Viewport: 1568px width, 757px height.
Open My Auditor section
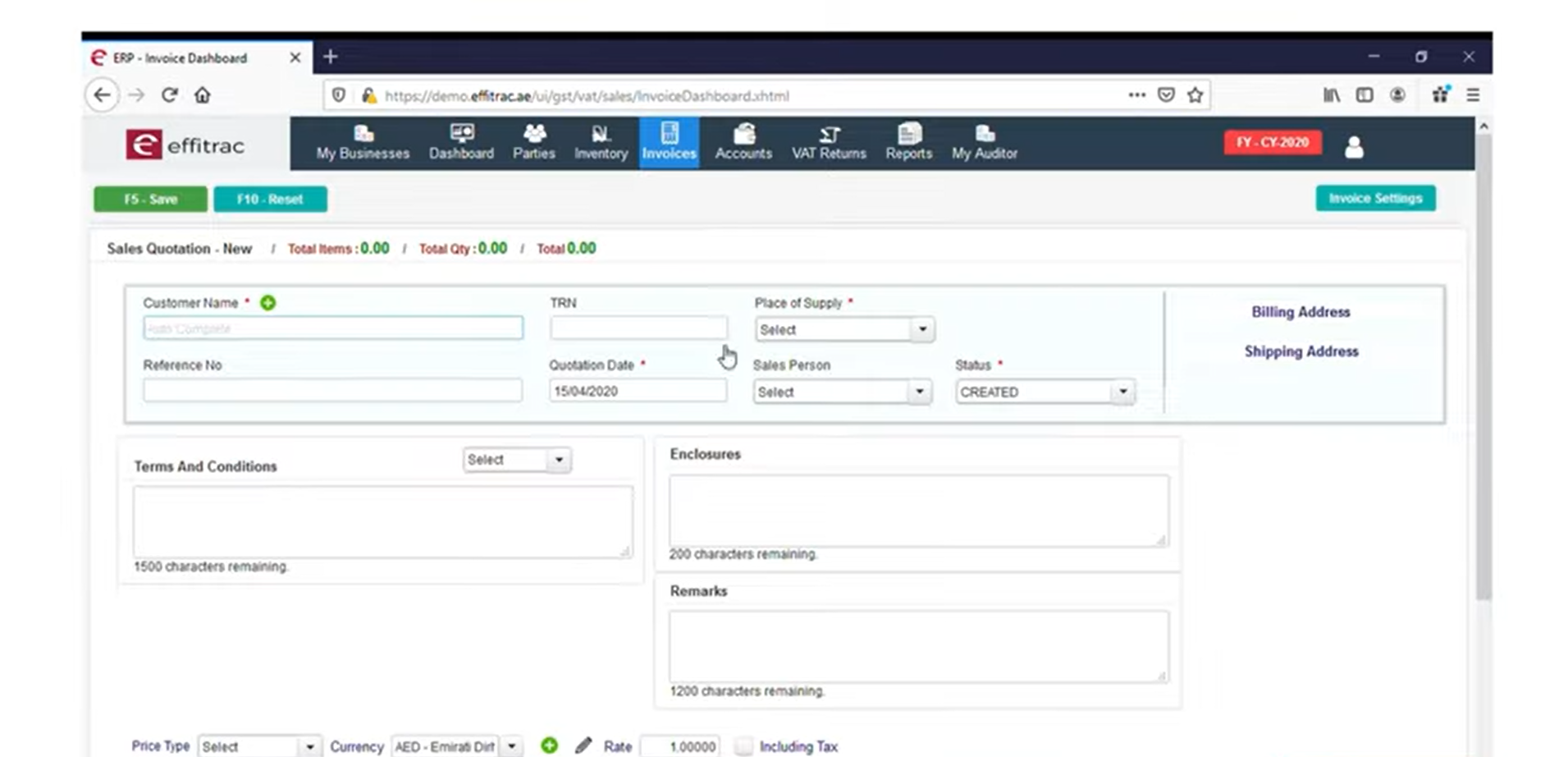[983, 142]
